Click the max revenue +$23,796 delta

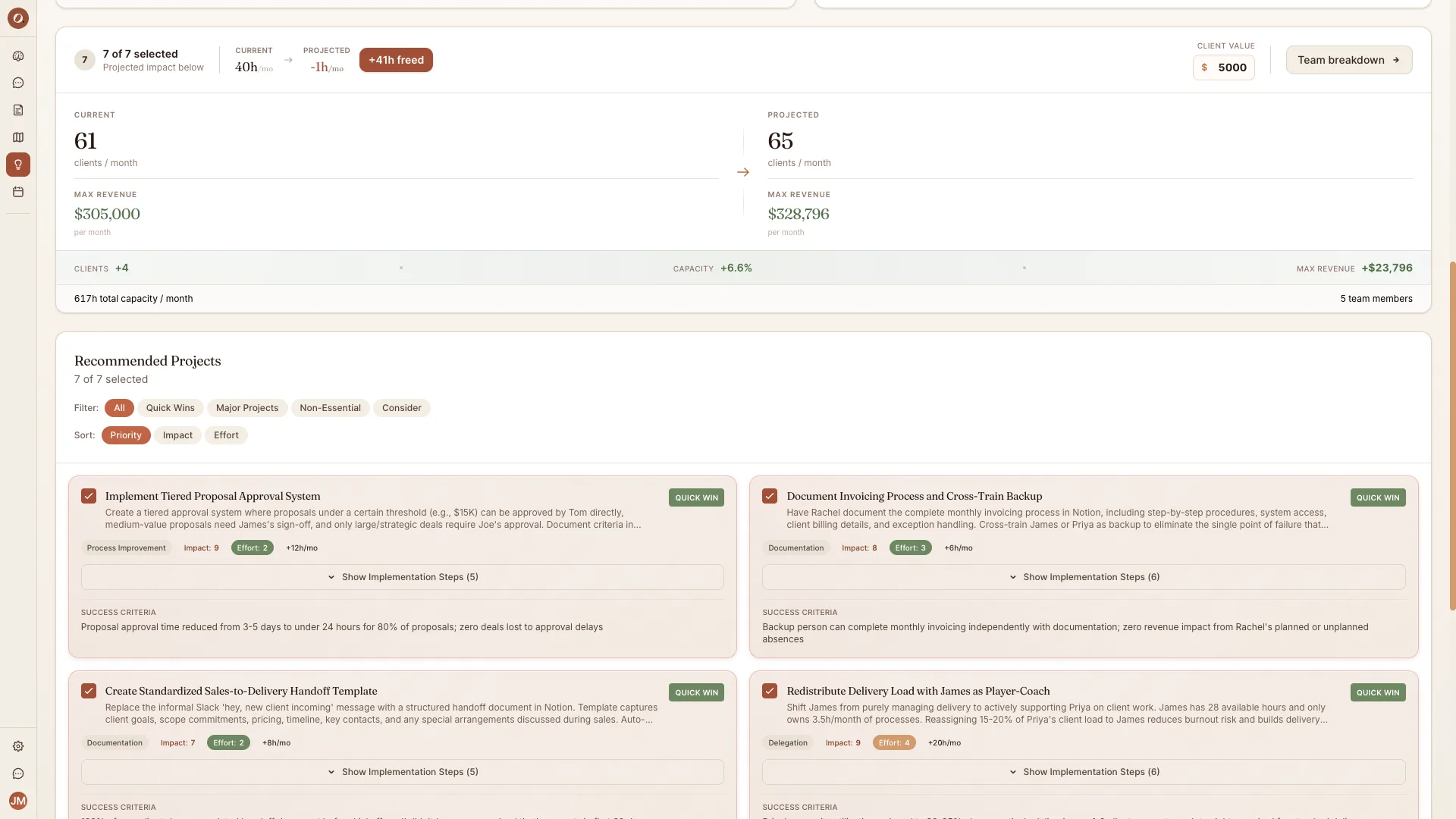(1387, 268)
